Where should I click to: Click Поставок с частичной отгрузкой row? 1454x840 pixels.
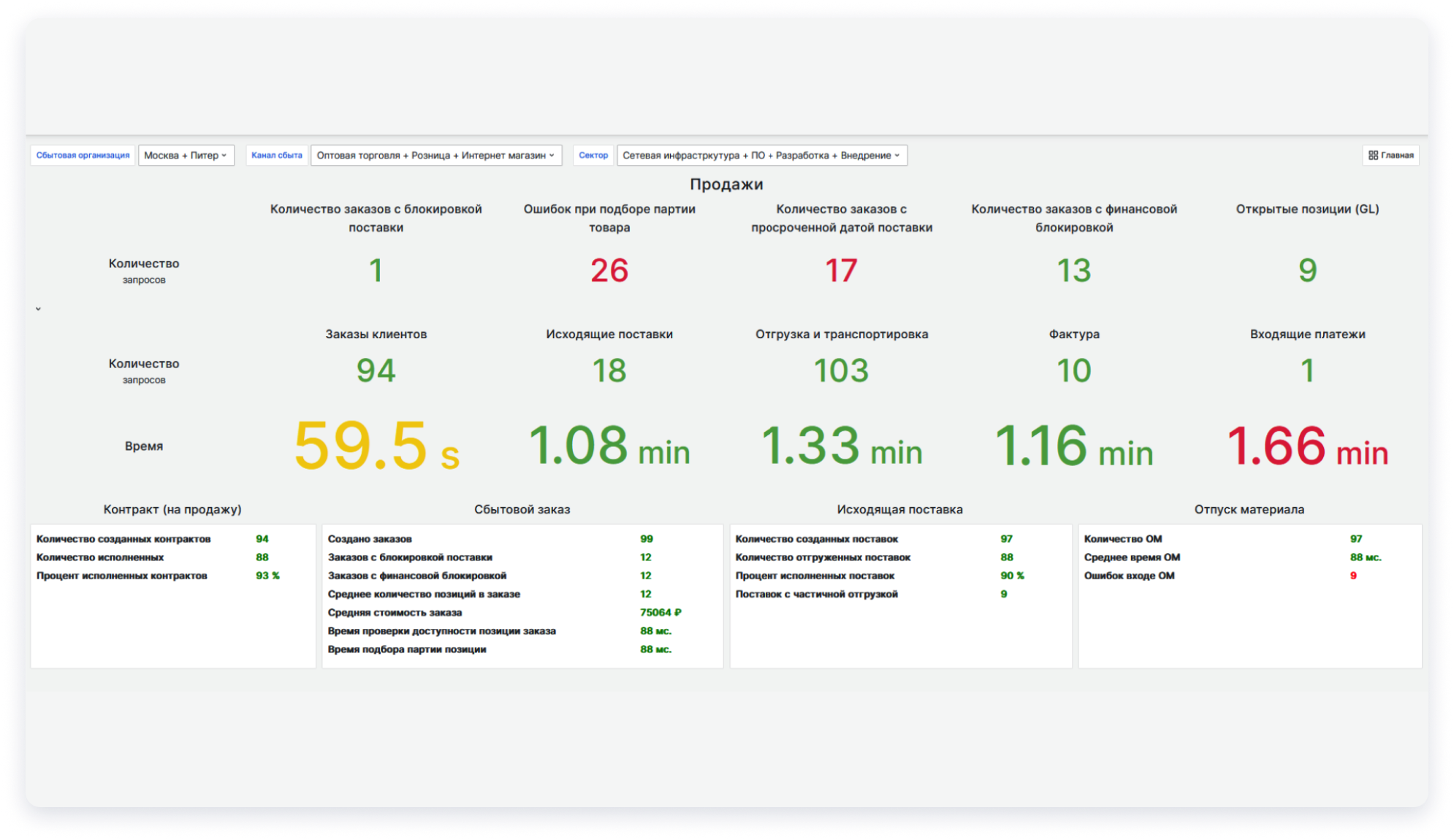click(901, 594)
